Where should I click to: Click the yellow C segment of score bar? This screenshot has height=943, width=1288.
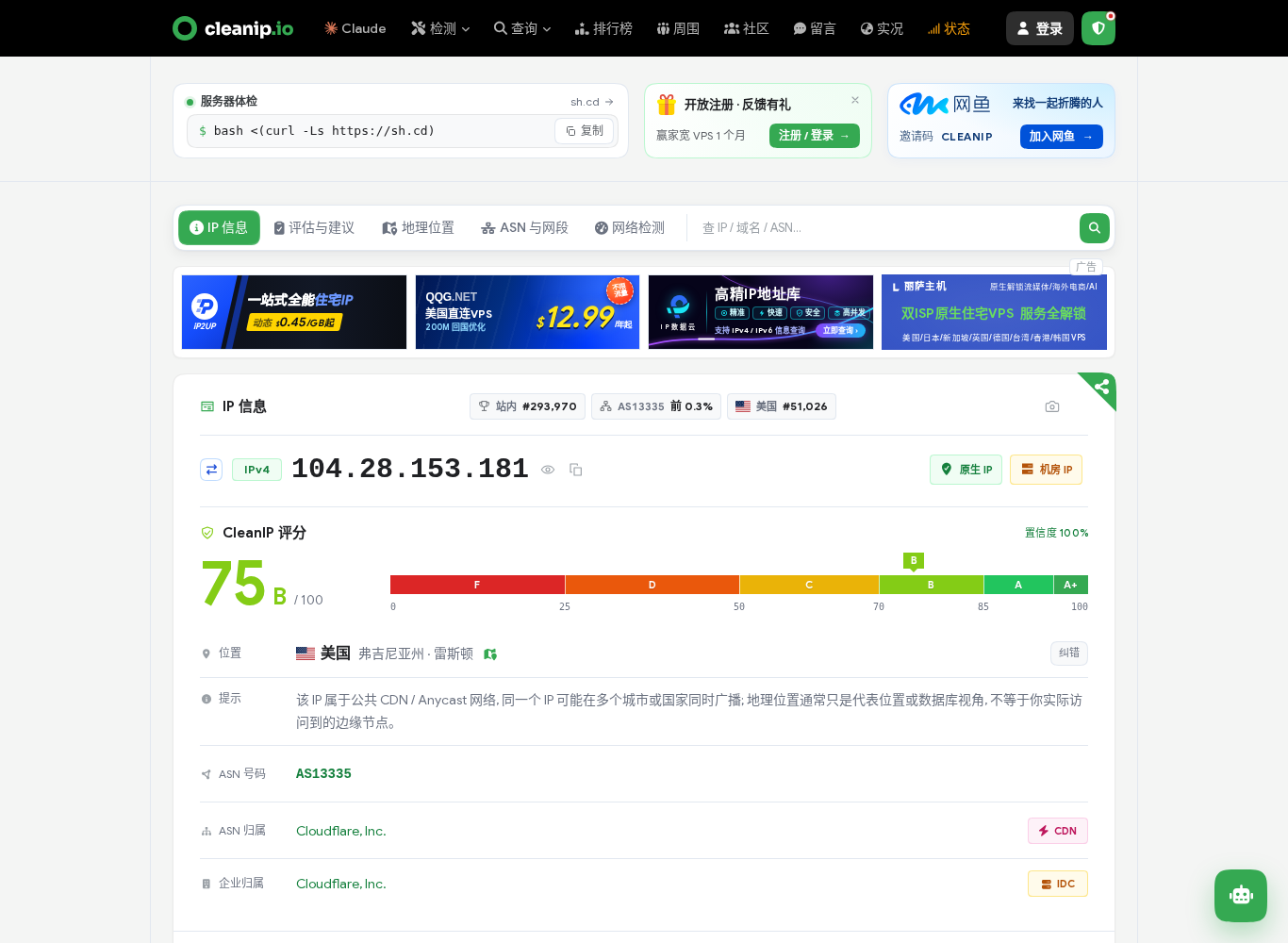(809, 585)
